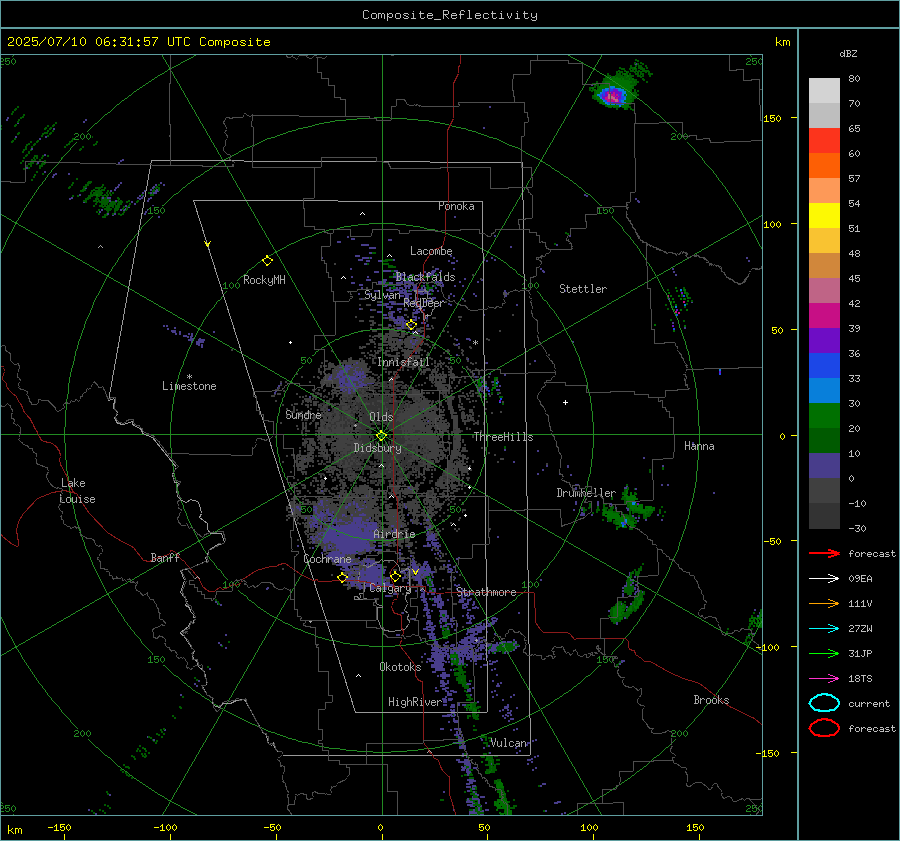900x841 pixels.
Task: Click the Sylvan label
Action: pos(382,295)
